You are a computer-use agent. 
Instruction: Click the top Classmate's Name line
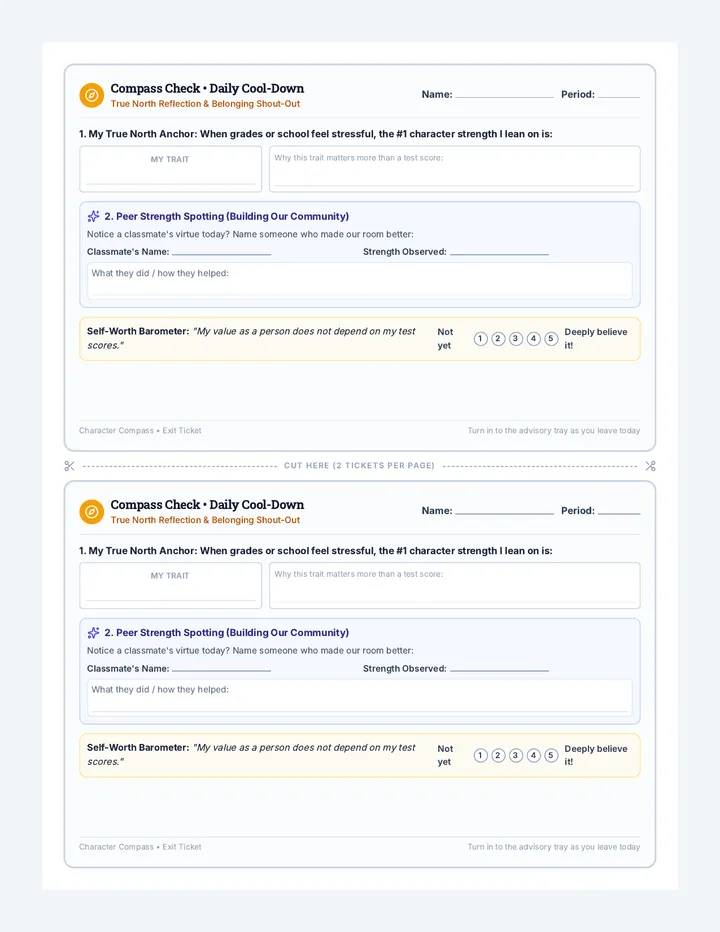221,252
